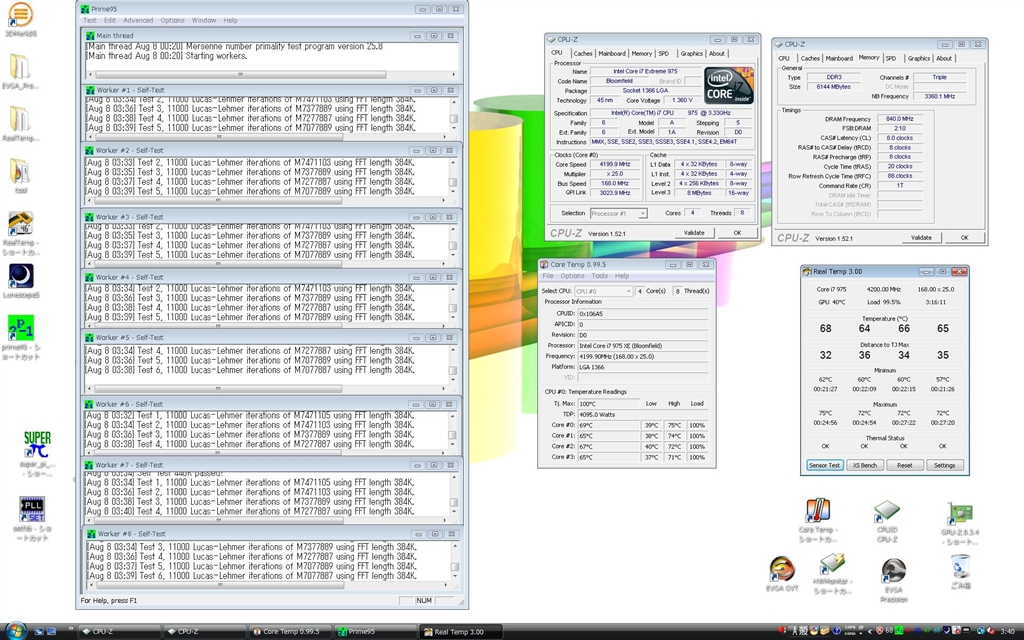This screenshot has height=640, width=1024.
Task: Click OK in the left CPU-Z window
Action: click(737, 232)
